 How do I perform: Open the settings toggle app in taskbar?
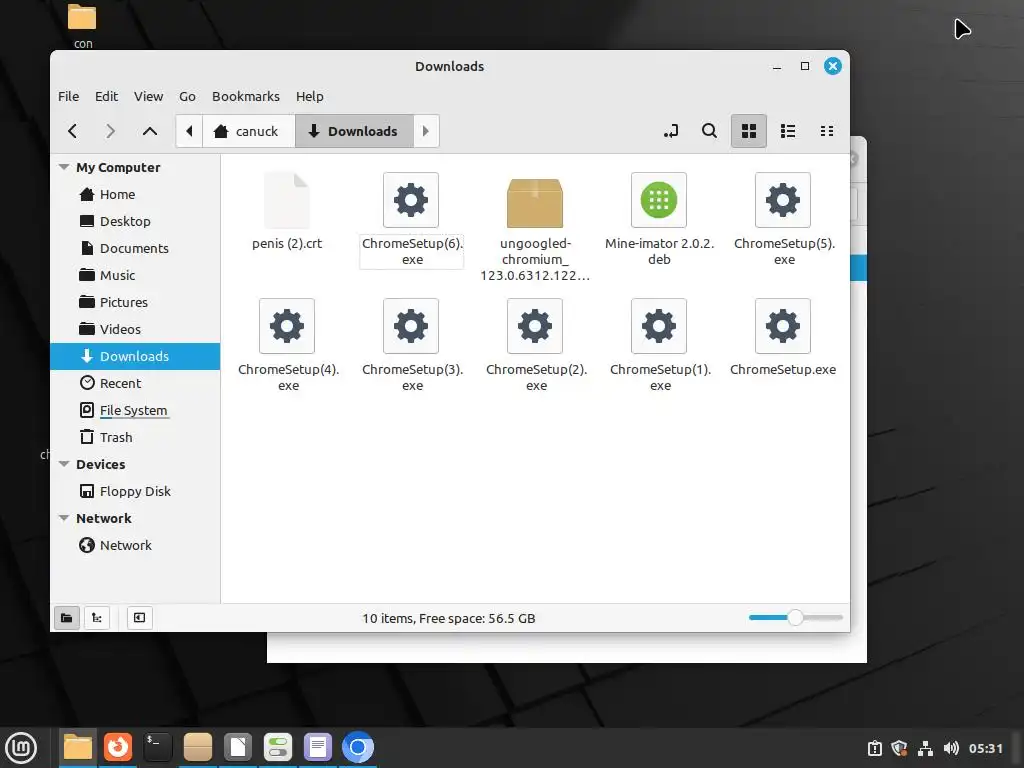coord(278,748)
